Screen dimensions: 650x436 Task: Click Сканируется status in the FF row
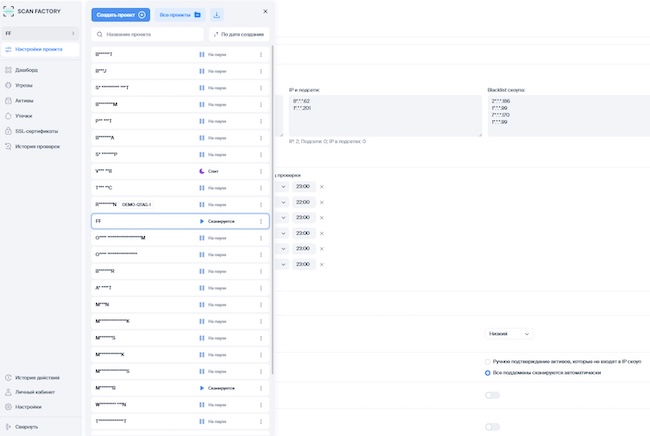(221, 221)
